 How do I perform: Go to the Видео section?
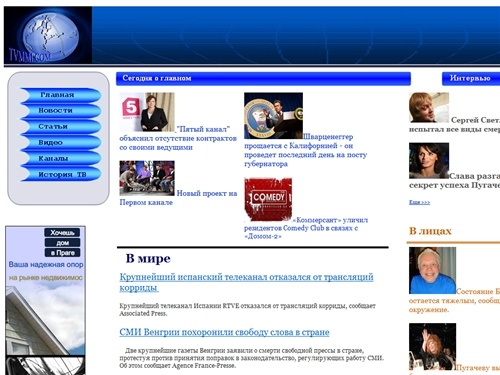60,143
